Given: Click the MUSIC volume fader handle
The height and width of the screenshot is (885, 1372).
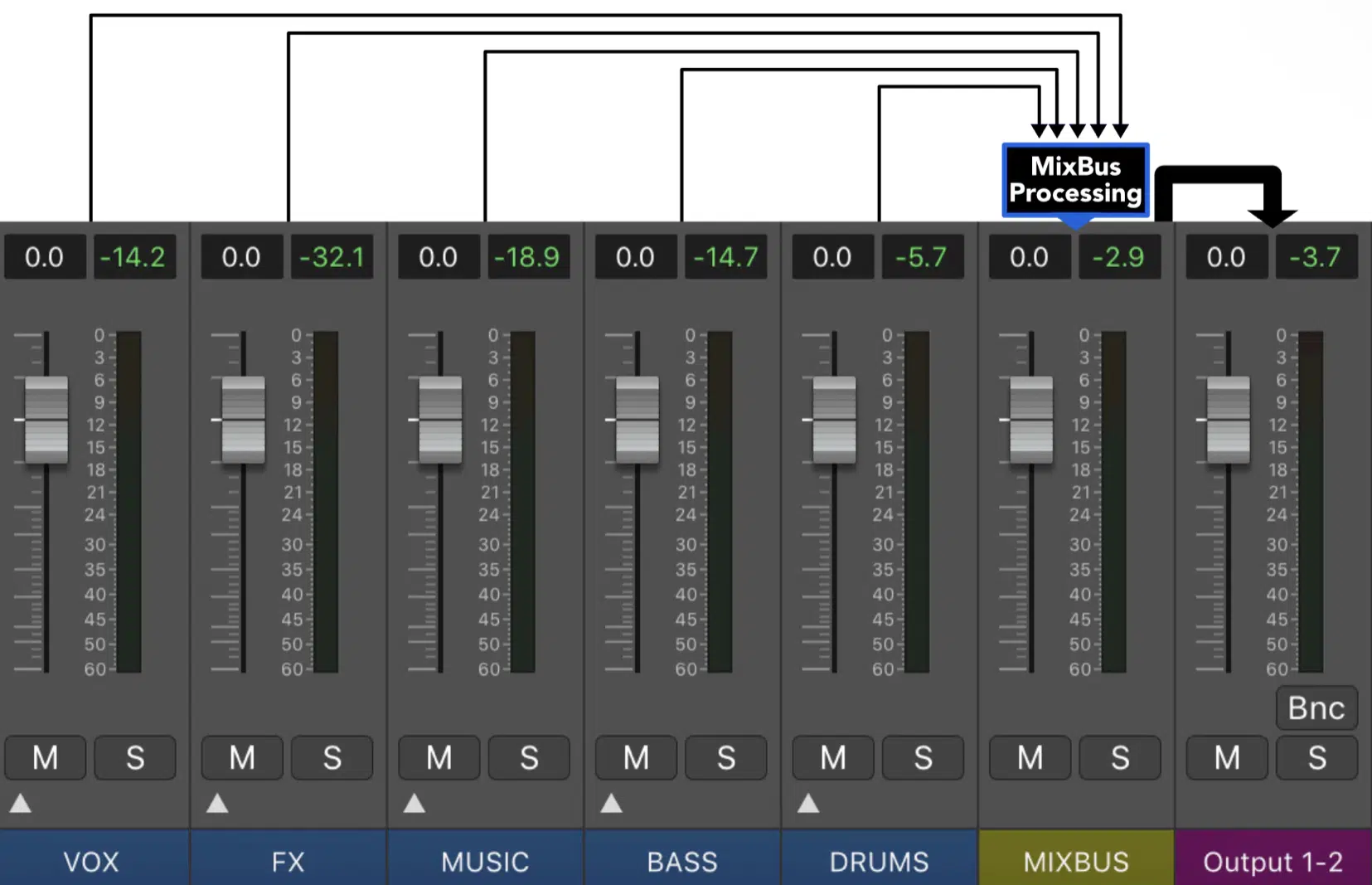Looking at the screenshot, I should pyautogui.click(x=440, y=420).
